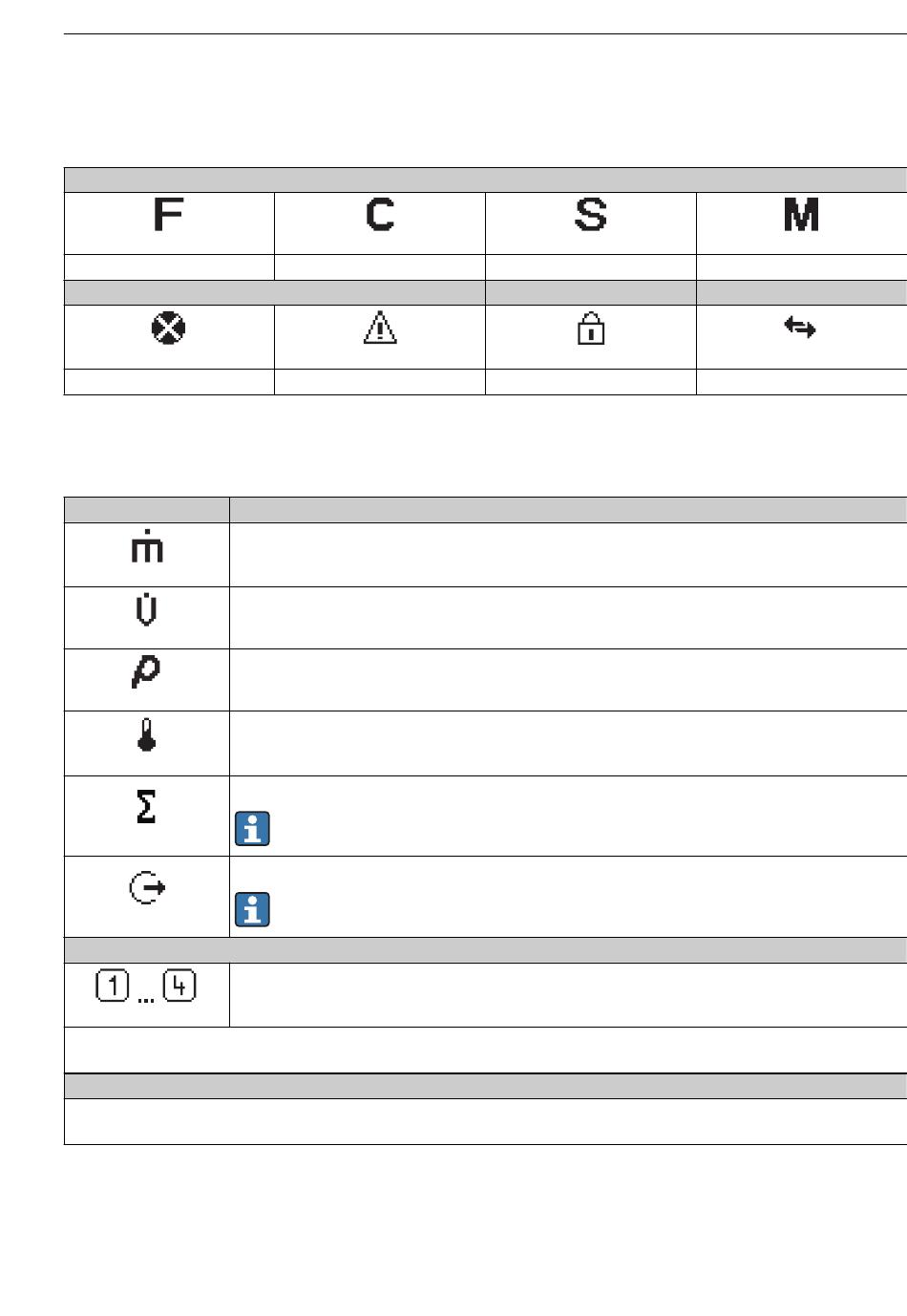Image resolution: width=907 pixels, height=1316 pixels.
Task: Click the F failure status letter symbol
Action: pos(168,215)
